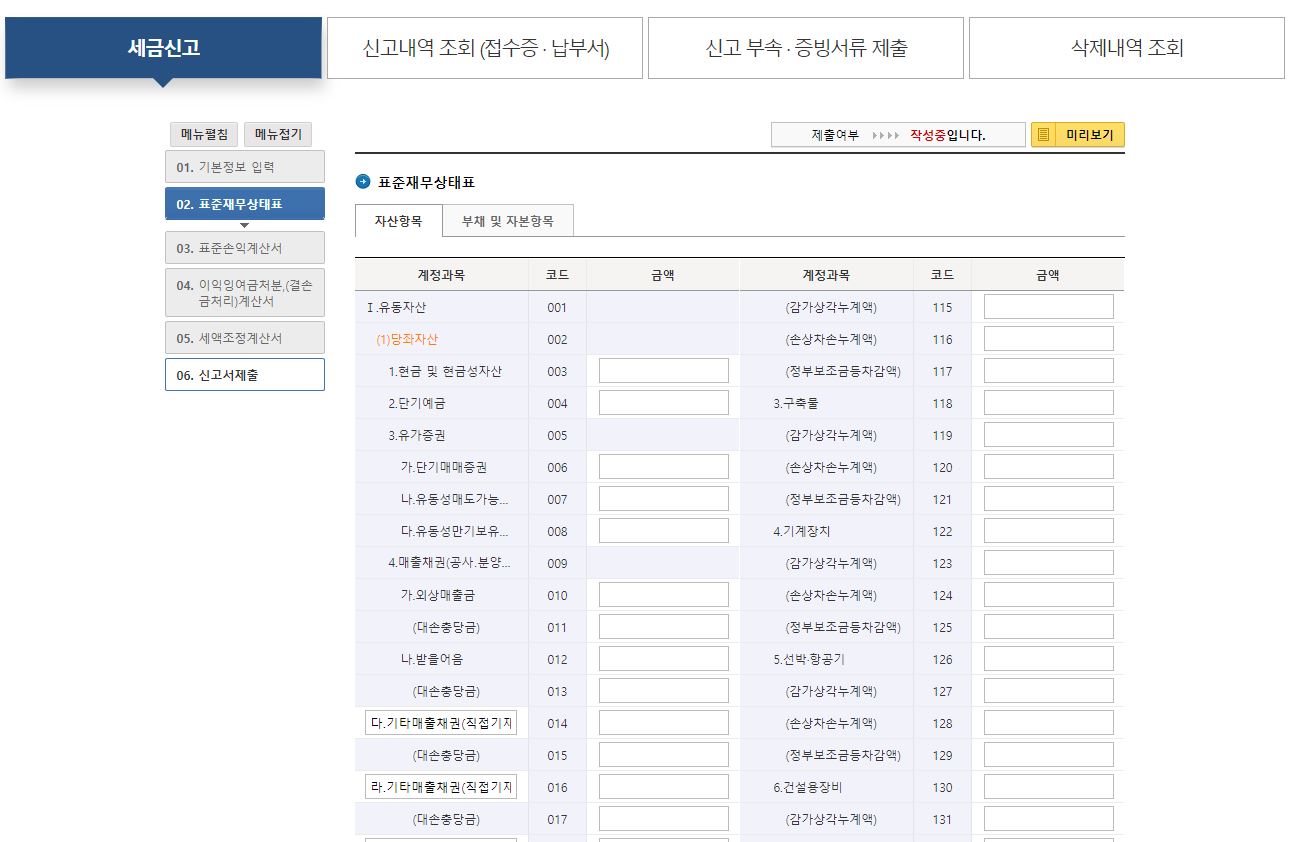Viewport: 1315px width, 842px height.
Task: Open 신고 부속 · 증빙서류 제출 tab
Action: click(806, 47)
